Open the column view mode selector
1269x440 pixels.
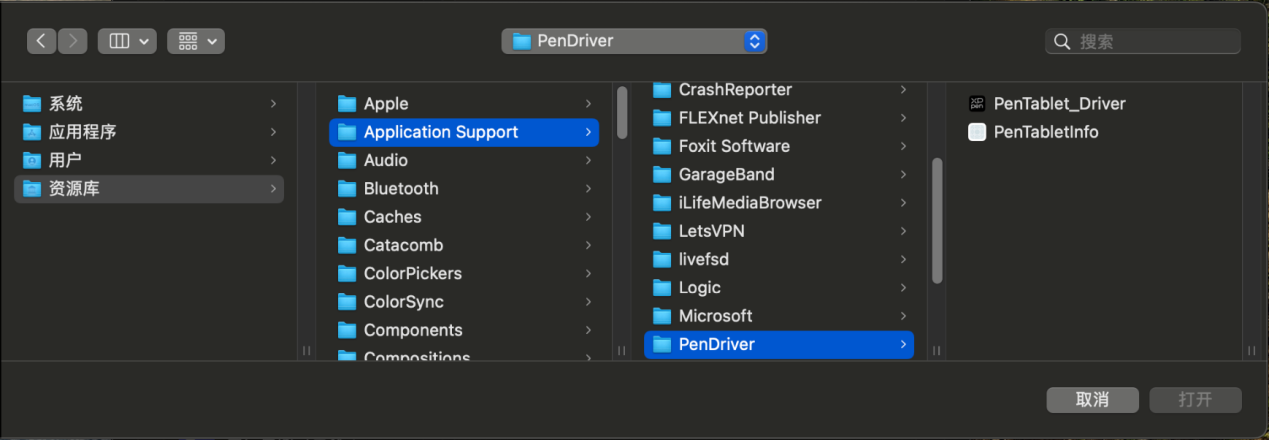click(x=127, y=41)
